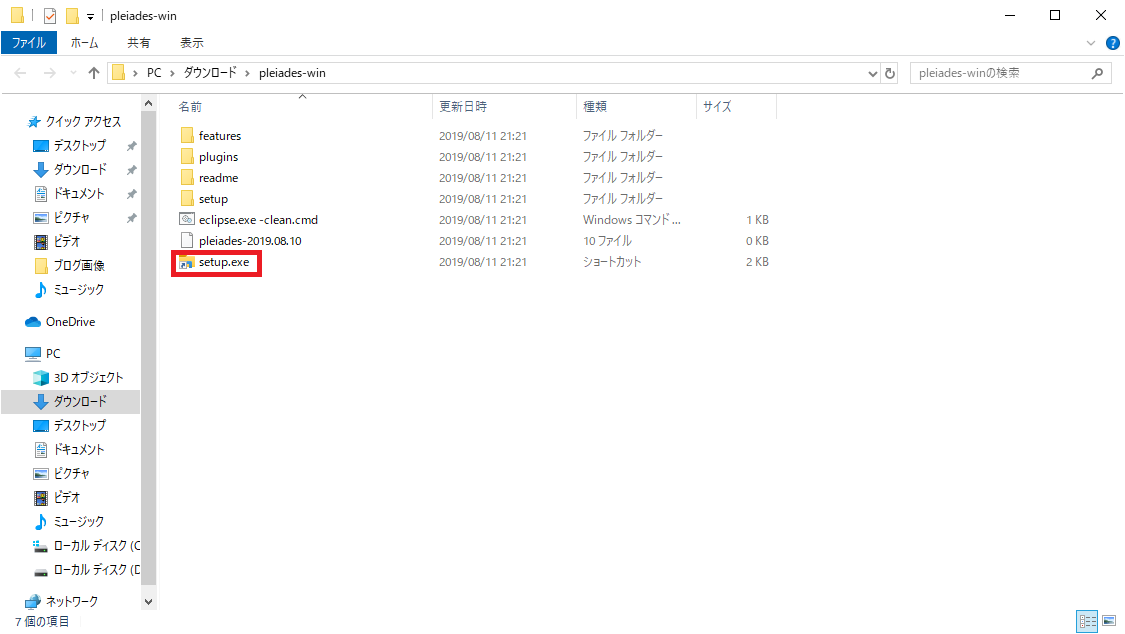Click the Windows コマンド type cell
The image size is (1125, 634).
[631, 220]
